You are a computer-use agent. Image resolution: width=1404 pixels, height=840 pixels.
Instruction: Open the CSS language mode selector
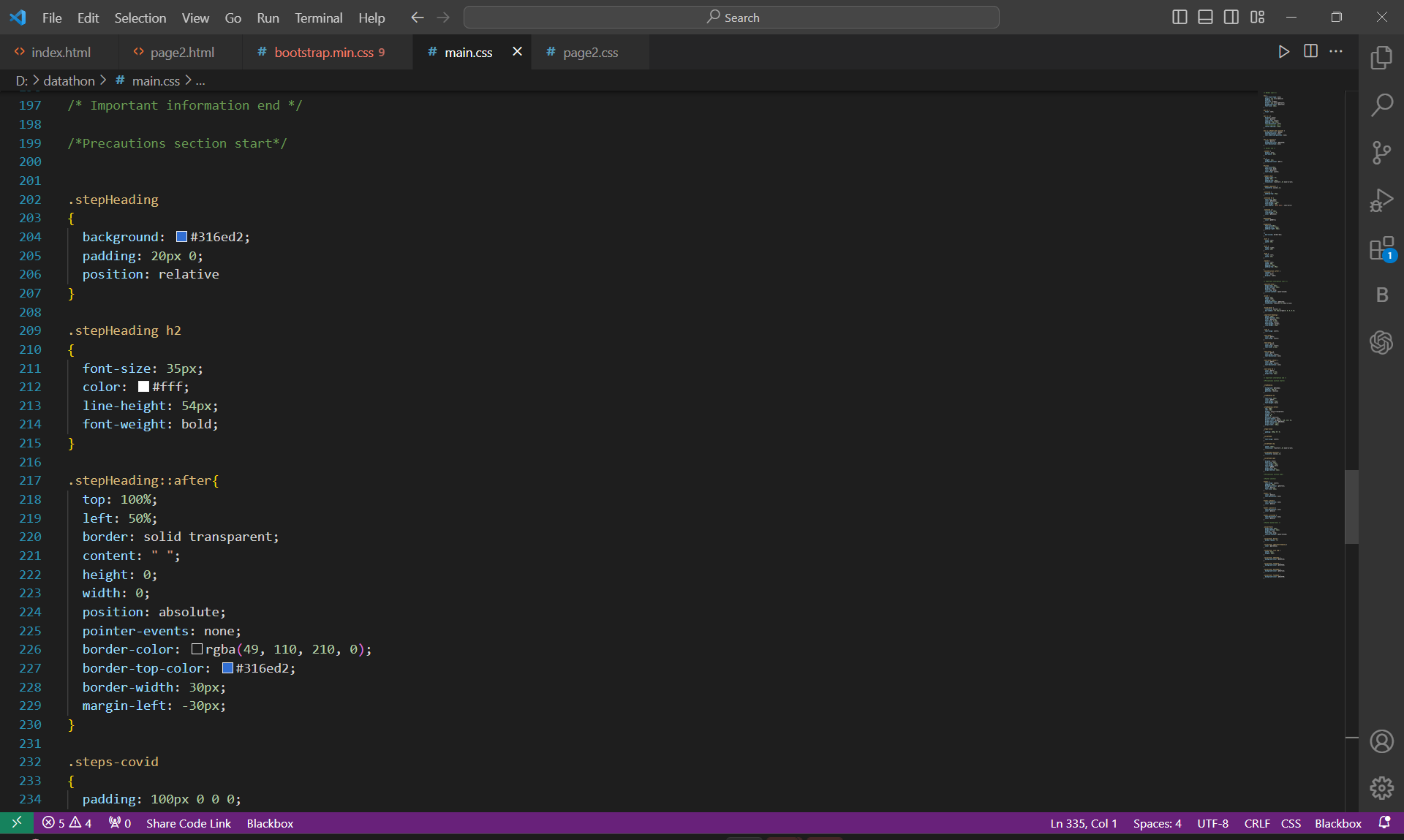(x=1291, y=823)
